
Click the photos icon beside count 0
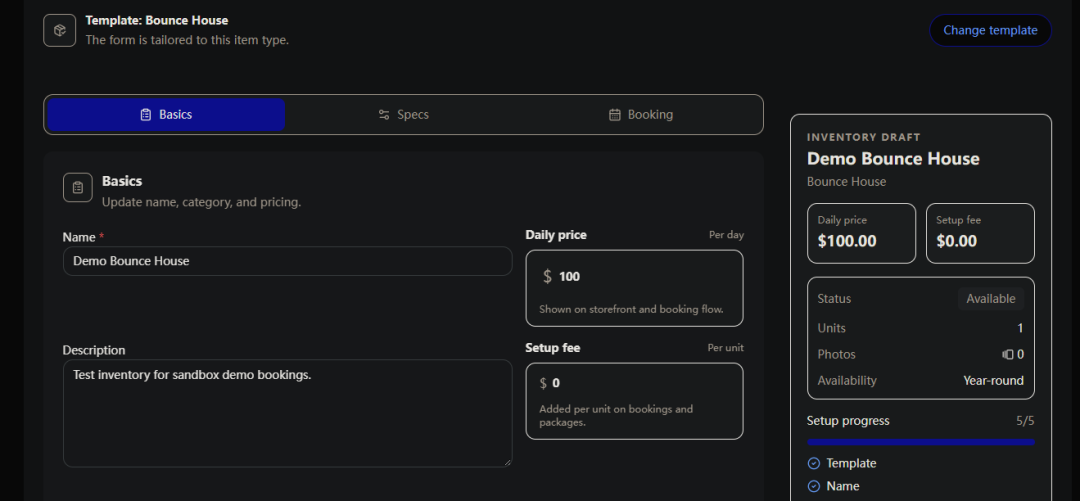(1008, 354)
